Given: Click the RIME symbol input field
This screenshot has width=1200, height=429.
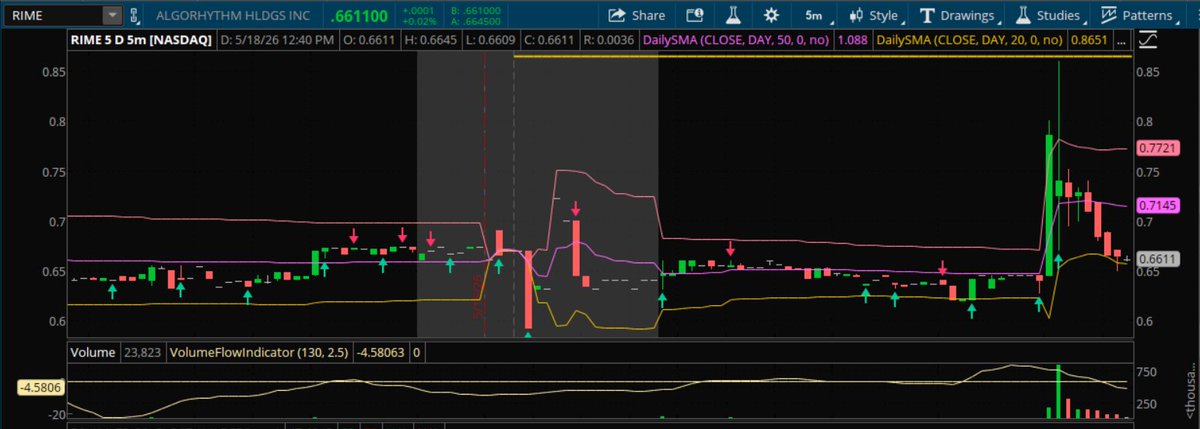Looking at the screenshot, I should (52, 15).
